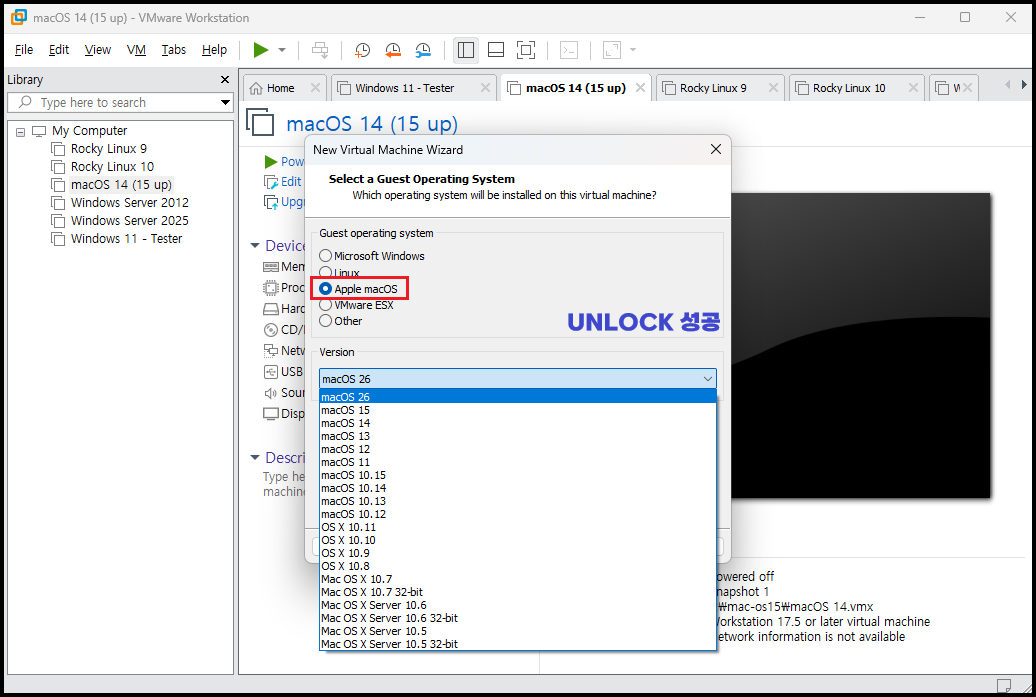Click the stretch guest display icon
This screenshot has width=1036, height=697.
tap(612, 50)
